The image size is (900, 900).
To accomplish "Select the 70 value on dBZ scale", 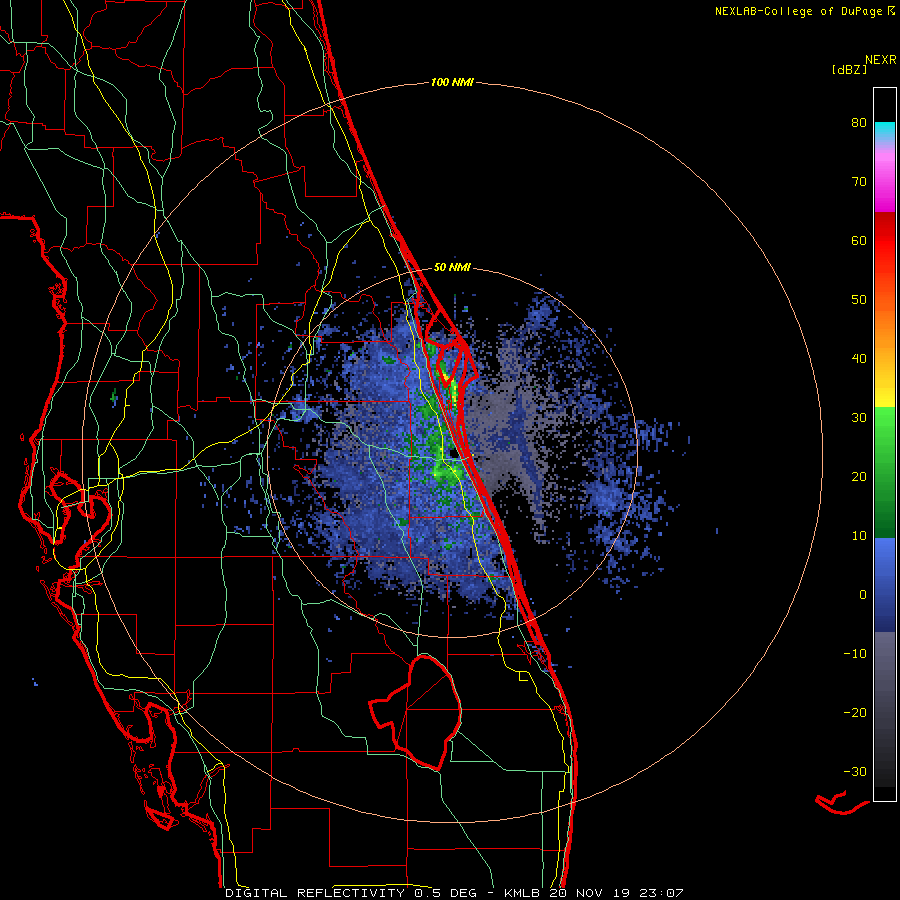I will click(859, 182).
